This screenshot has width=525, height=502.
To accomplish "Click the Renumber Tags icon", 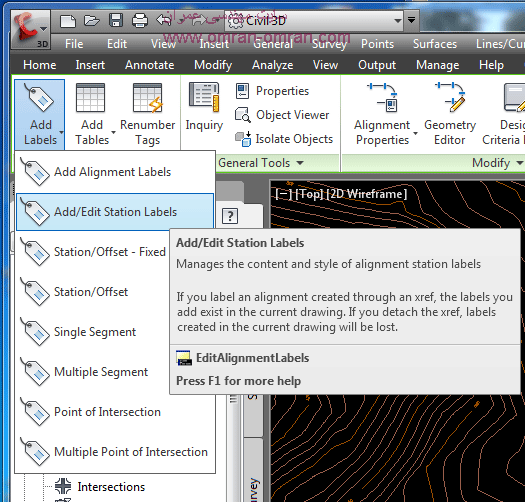I will point(148,98).
